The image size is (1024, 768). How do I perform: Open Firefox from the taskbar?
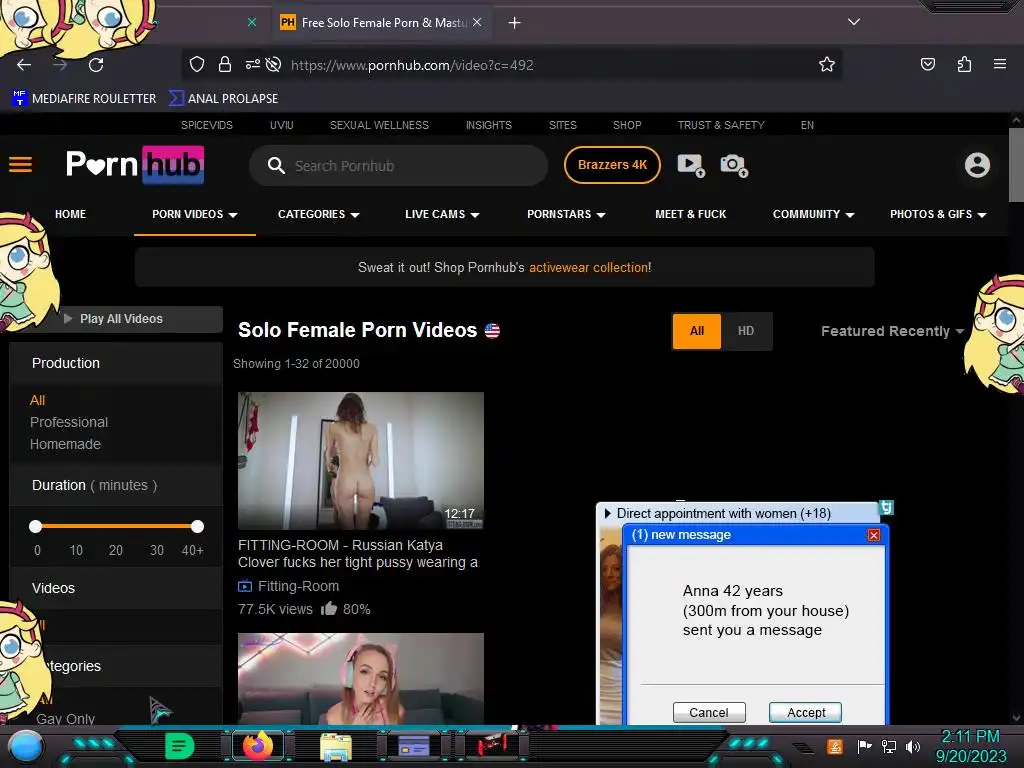pyautogui.click(x=257, y=746)
